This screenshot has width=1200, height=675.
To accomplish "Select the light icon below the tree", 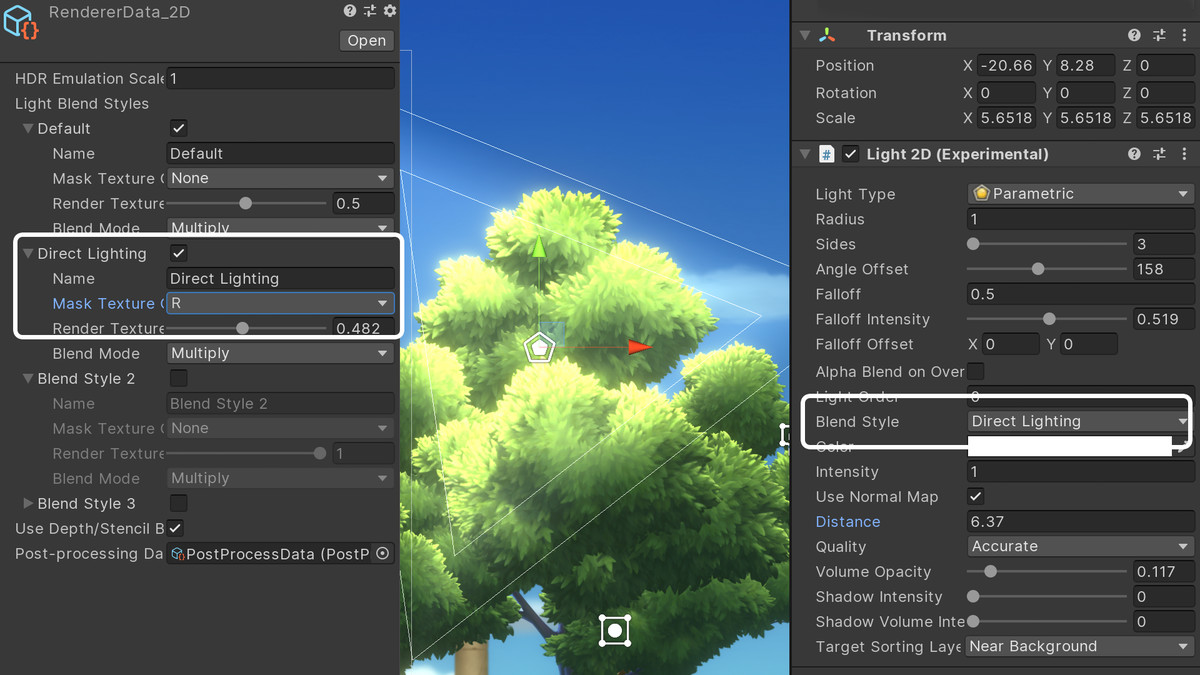I will 615,630.
